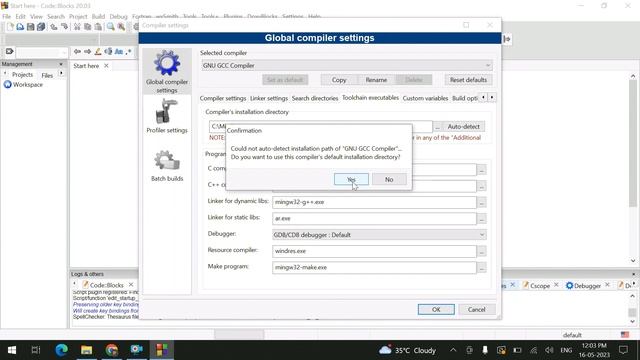The width and height of the screenshot is (640, 360).
Task: Open File menu in Code::Blocks
Action: (x=7, y=17)
